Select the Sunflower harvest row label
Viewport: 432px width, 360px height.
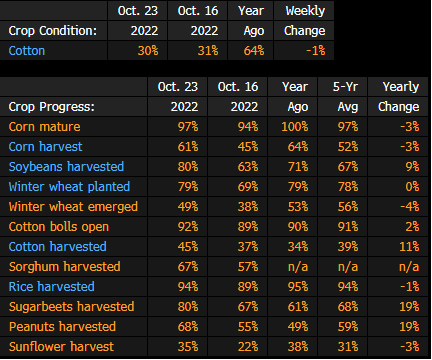tap(61, 347)
